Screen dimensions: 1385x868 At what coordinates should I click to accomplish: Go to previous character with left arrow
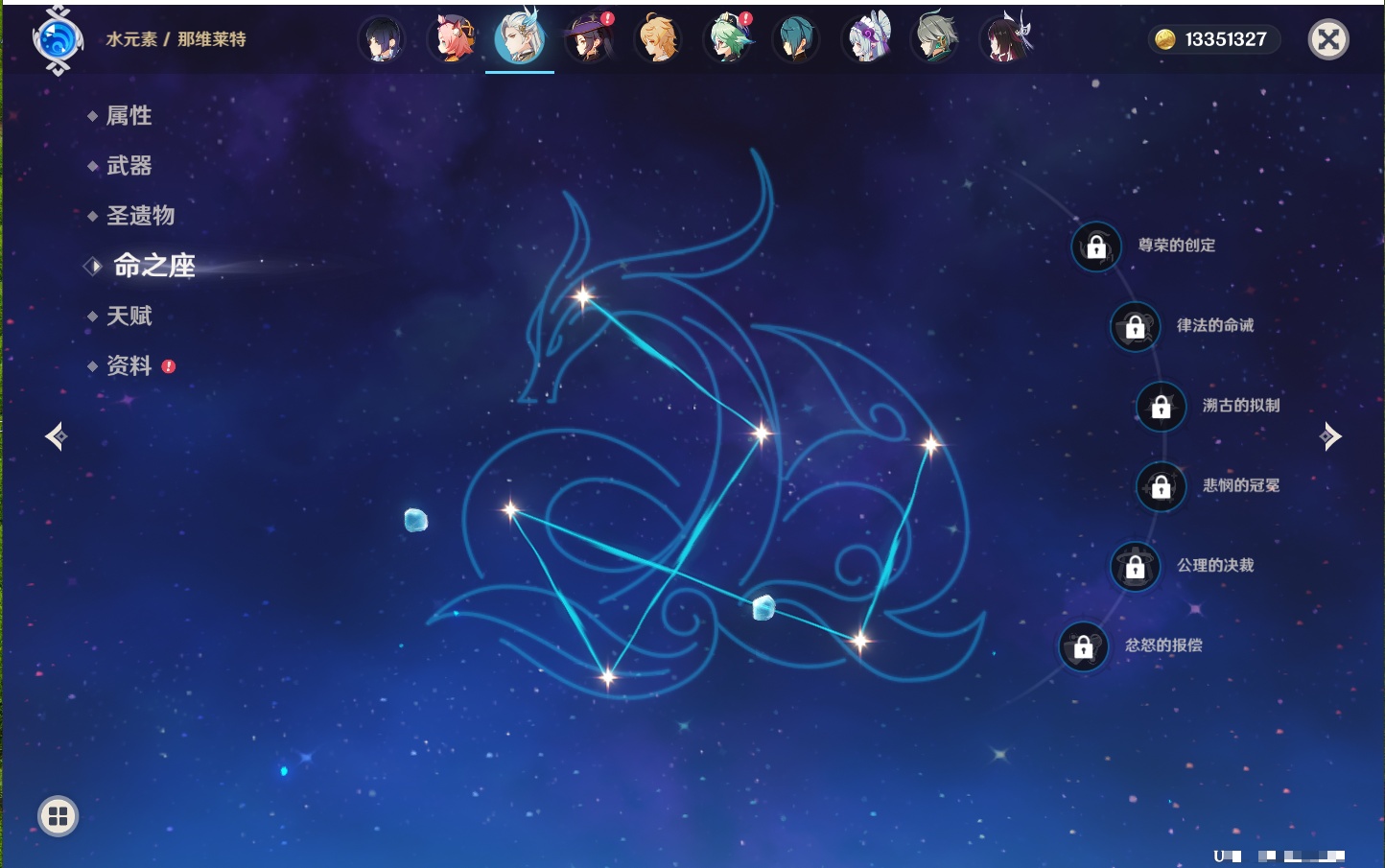click(56, 436)
